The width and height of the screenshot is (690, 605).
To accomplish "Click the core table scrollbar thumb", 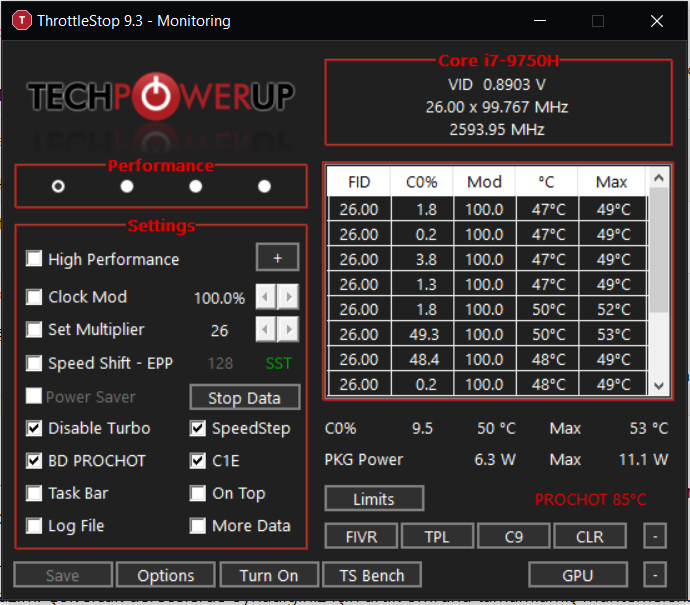I will click(x=659, y=250).
